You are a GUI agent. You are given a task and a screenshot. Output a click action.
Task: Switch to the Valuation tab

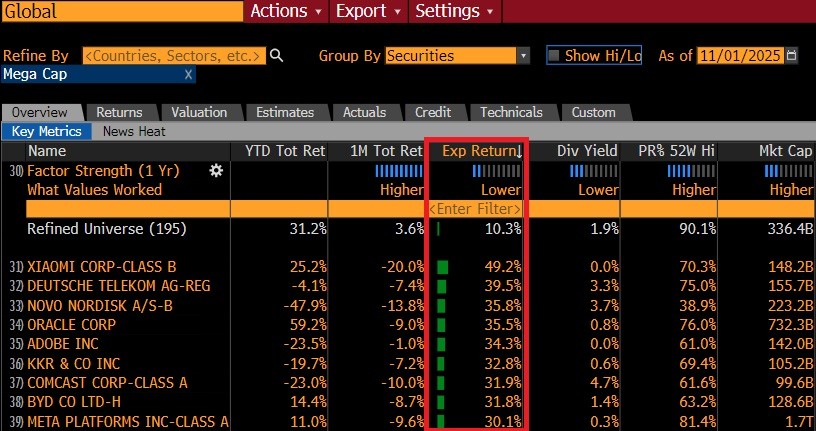coord(199,113)
